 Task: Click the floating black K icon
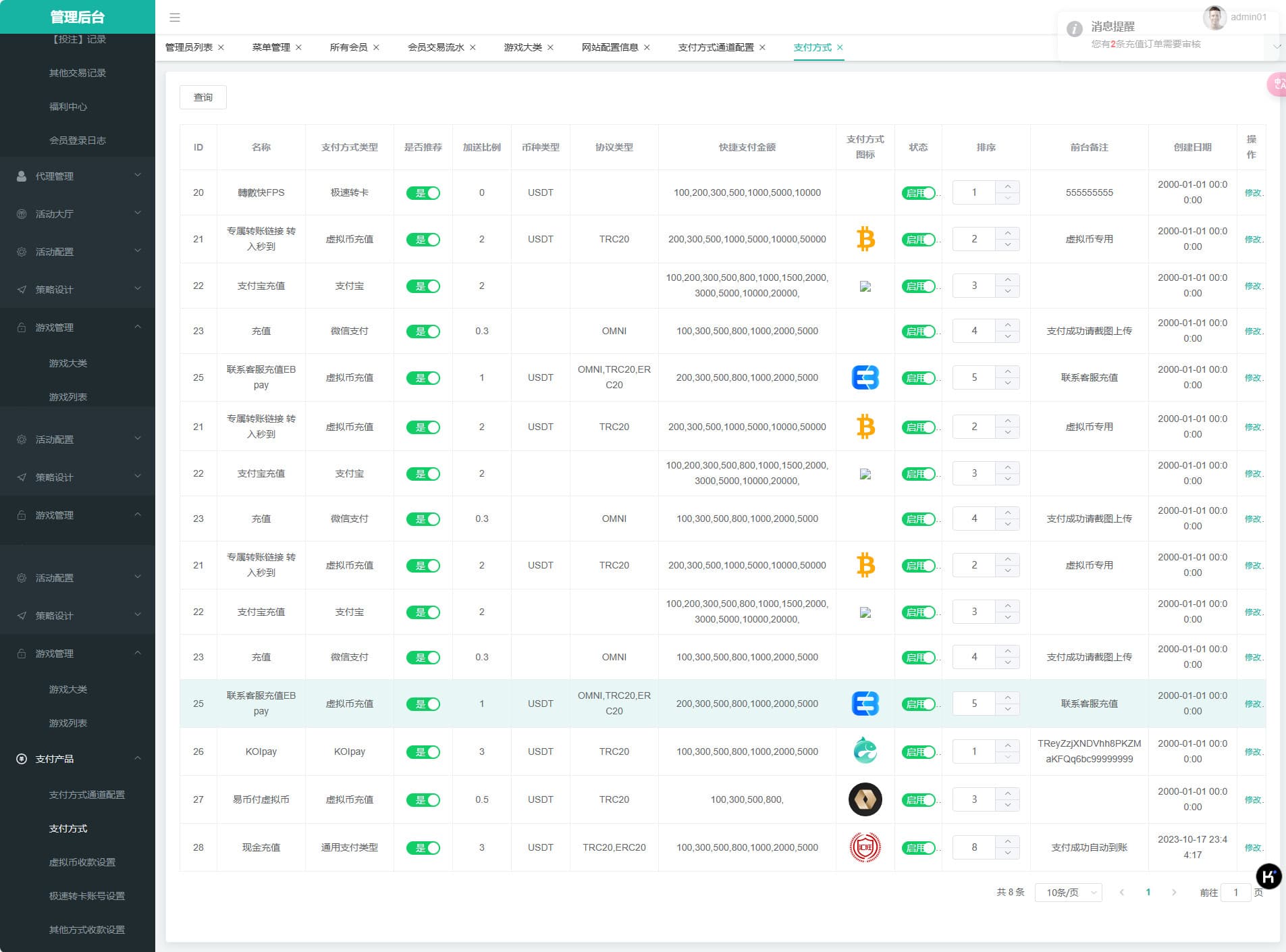tap(1268, 876)
